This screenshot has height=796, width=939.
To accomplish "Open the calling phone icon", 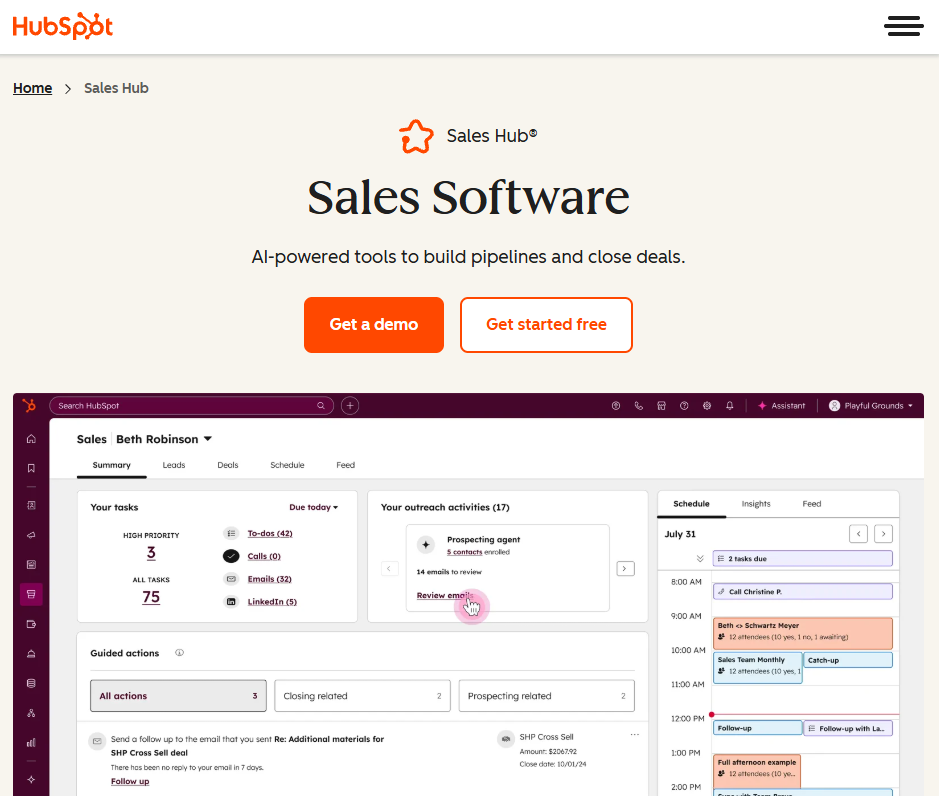I will click(x=638, y=405).
